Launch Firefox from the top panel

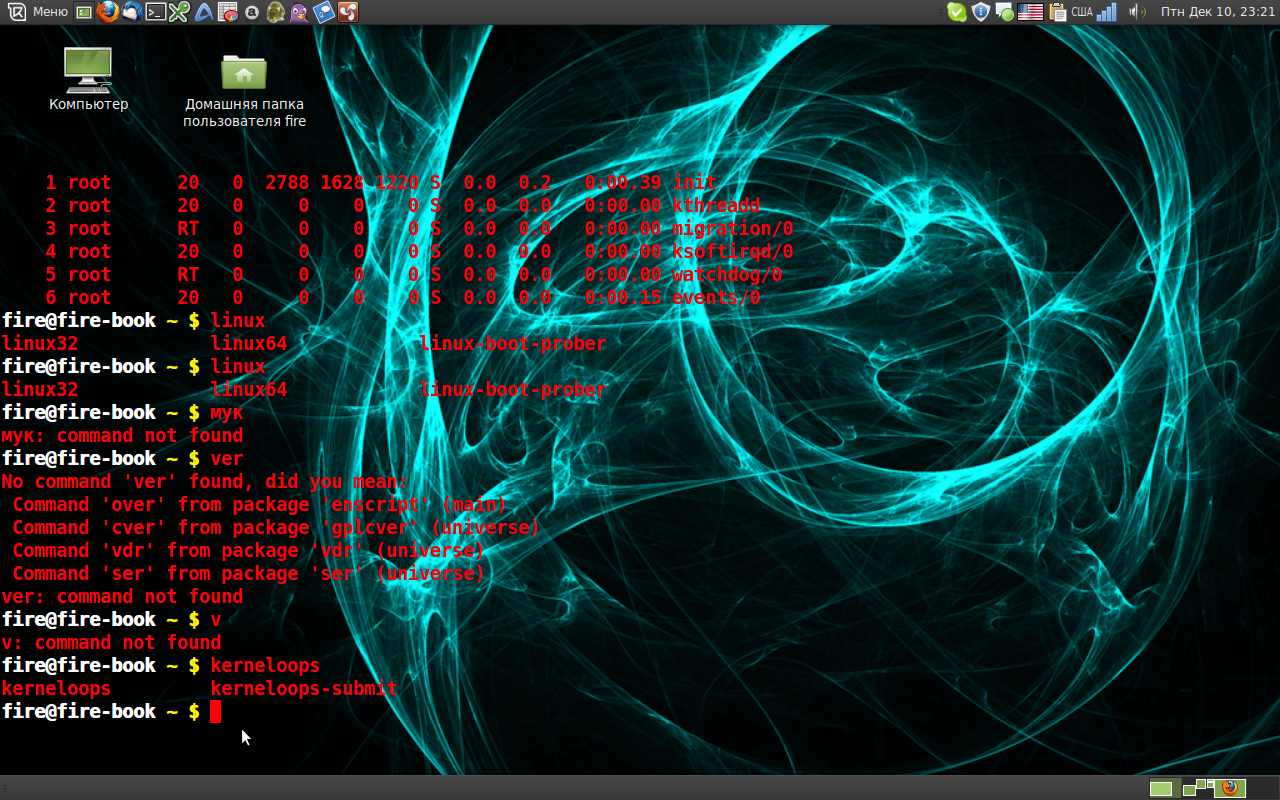click(108, 12)
